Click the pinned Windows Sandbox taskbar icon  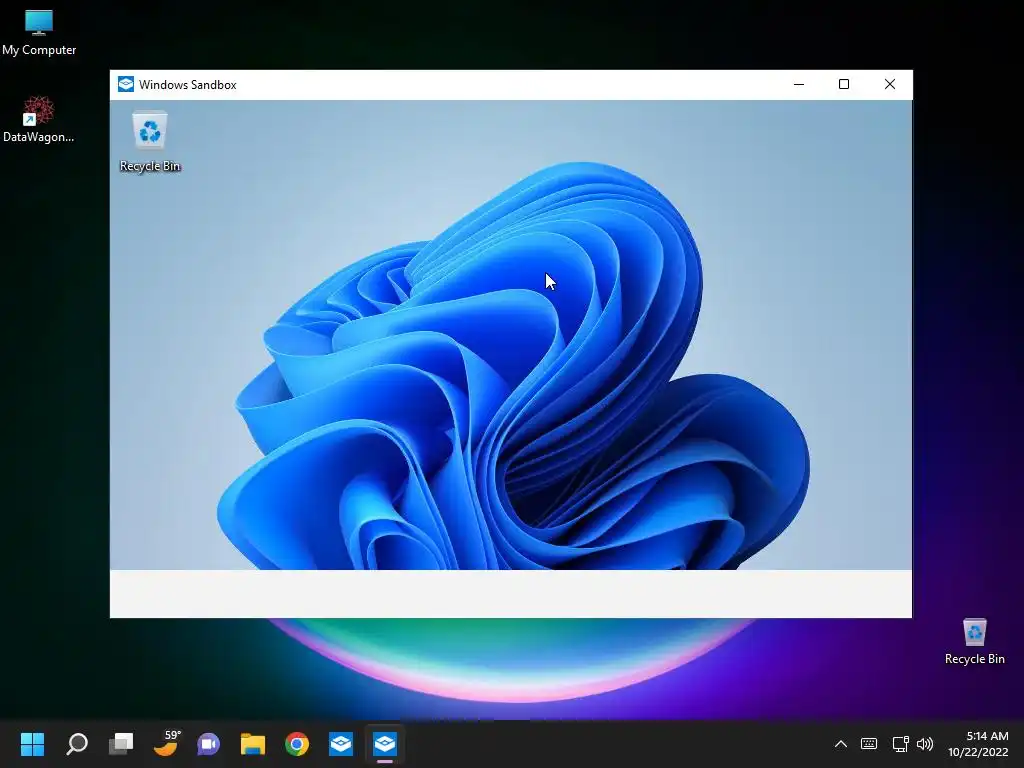tap(341, 744)
